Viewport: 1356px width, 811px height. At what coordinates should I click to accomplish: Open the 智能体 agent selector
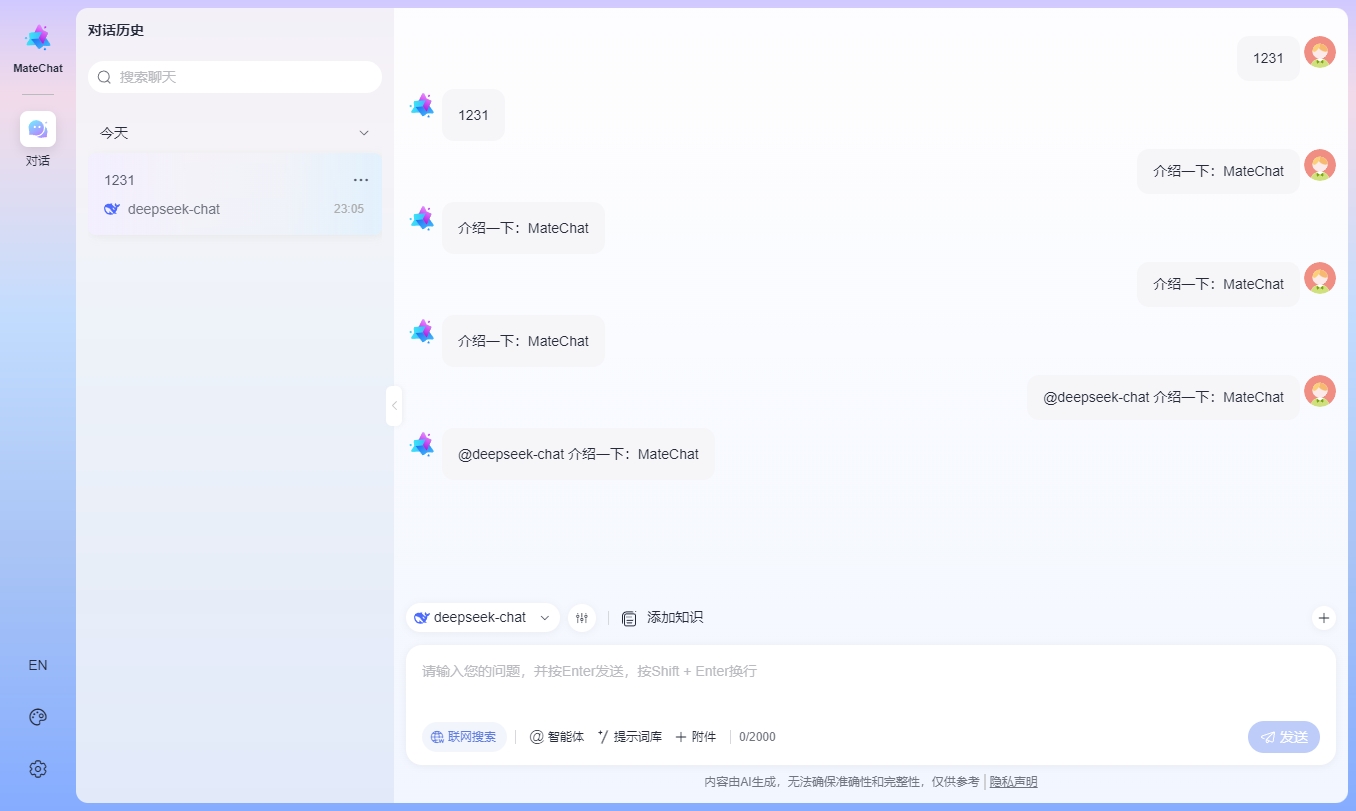[557, 737]
